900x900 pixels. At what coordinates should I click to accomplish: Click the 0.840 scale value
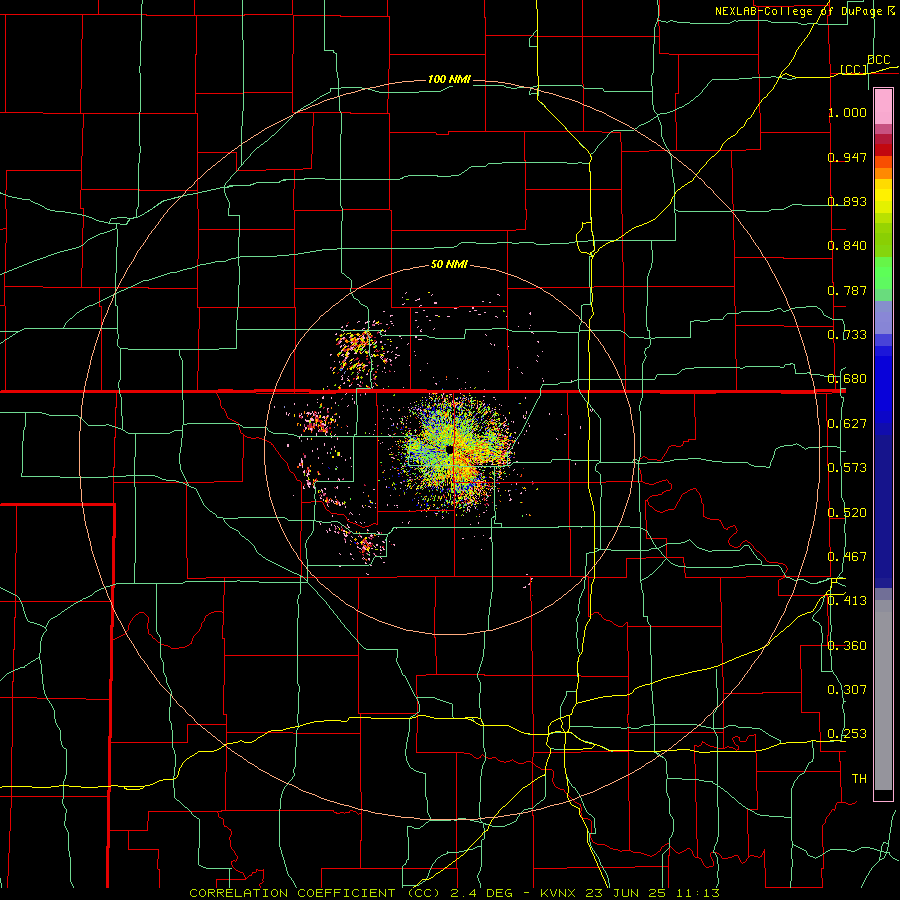847,246
